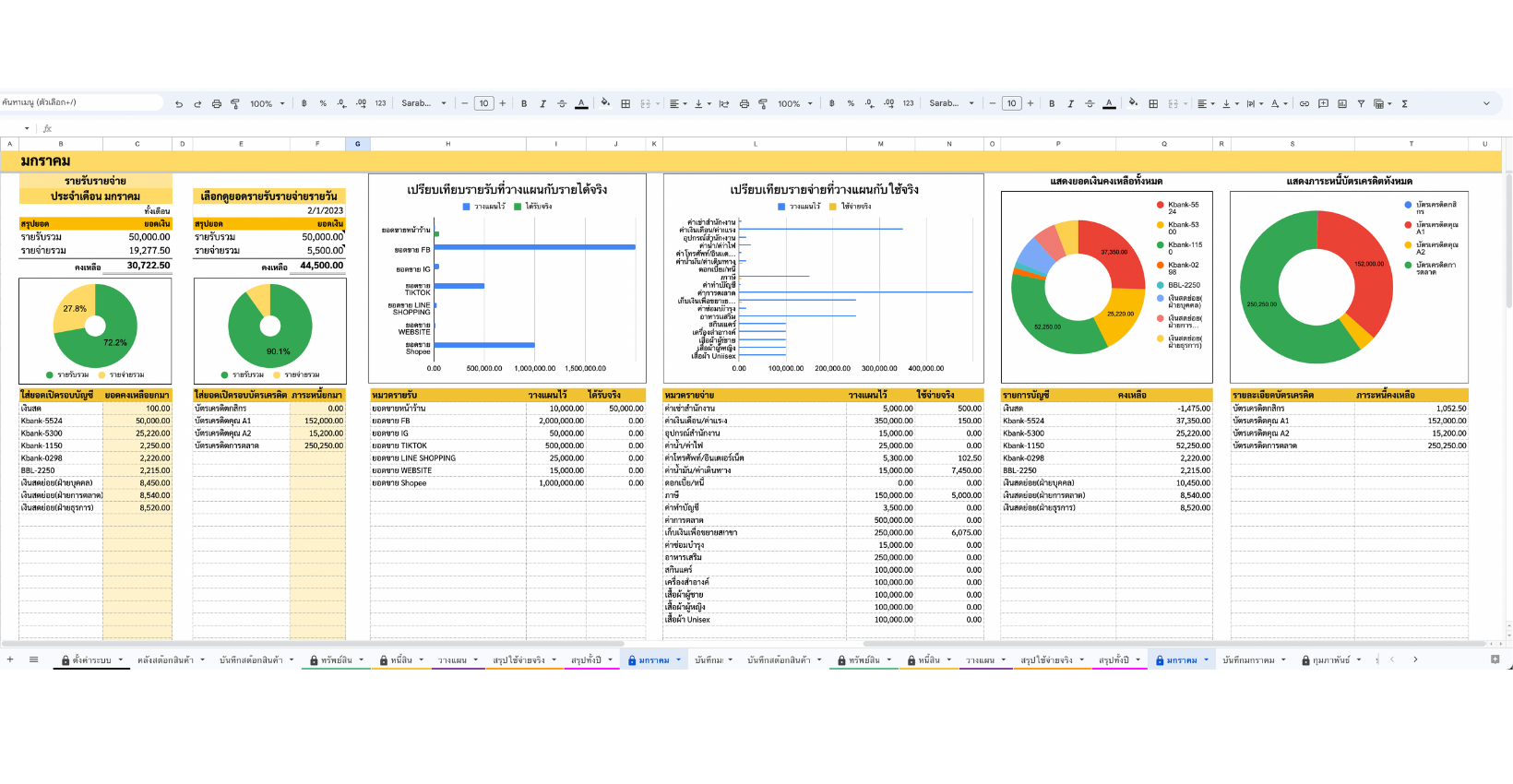1513x784 pixels.
Task: Click the Add sheet plus icon
Action: click(10, 659)
